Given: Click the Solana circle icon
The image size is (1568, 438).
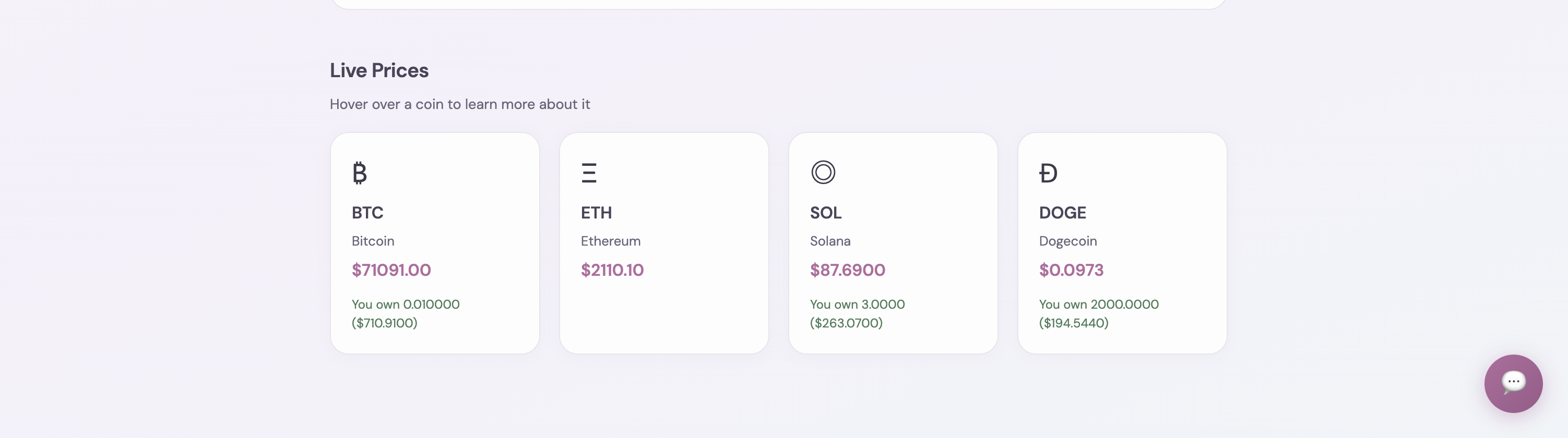Looking at the screenshot, I should [823, 172].
